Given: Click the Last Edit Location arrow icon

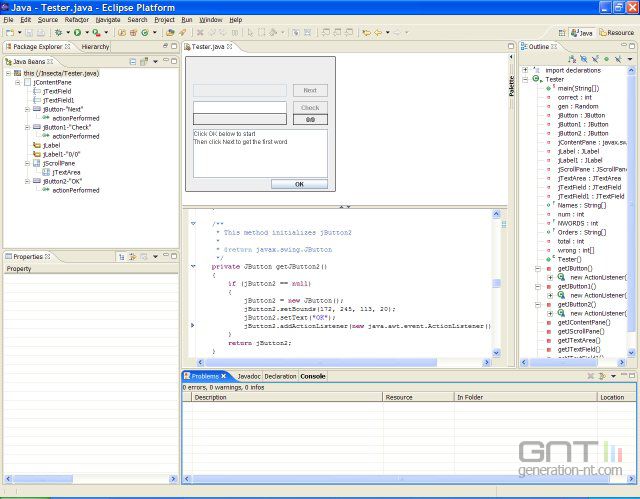Looking at the screenshot, I should tap(366, 32).
